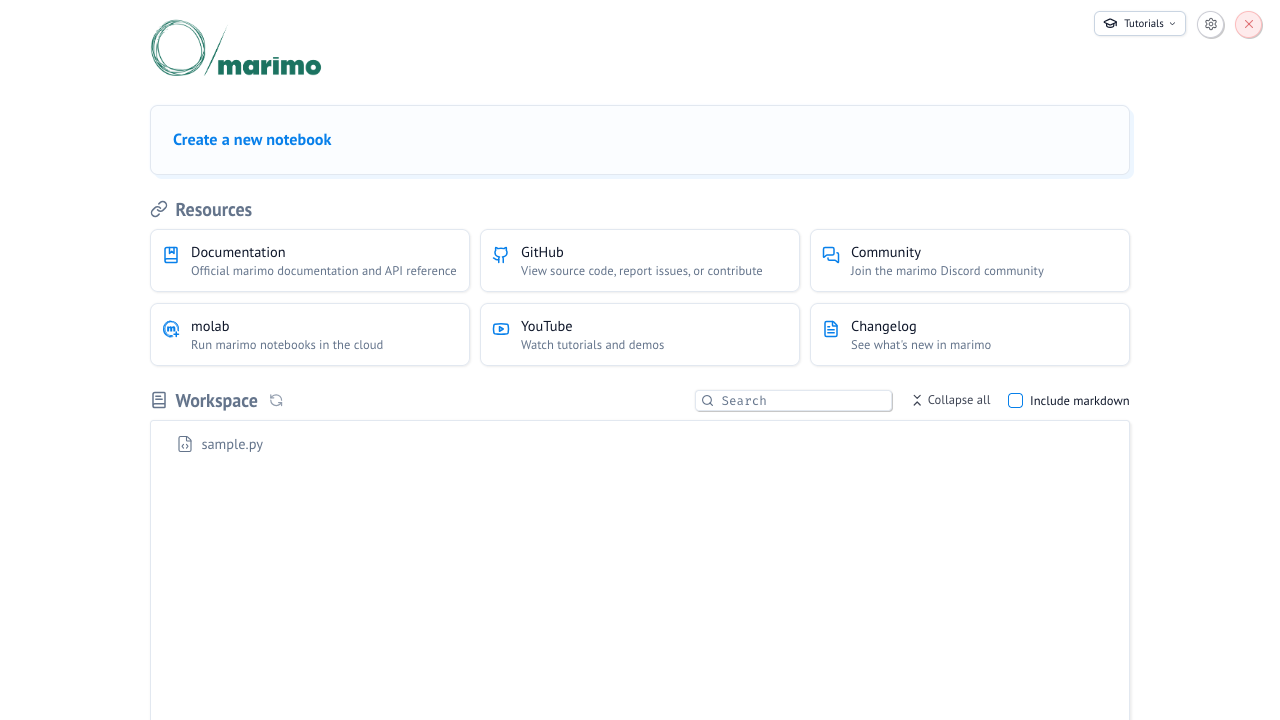Click the Workspace heading text

pyautogui.click(x=216, y=401)
